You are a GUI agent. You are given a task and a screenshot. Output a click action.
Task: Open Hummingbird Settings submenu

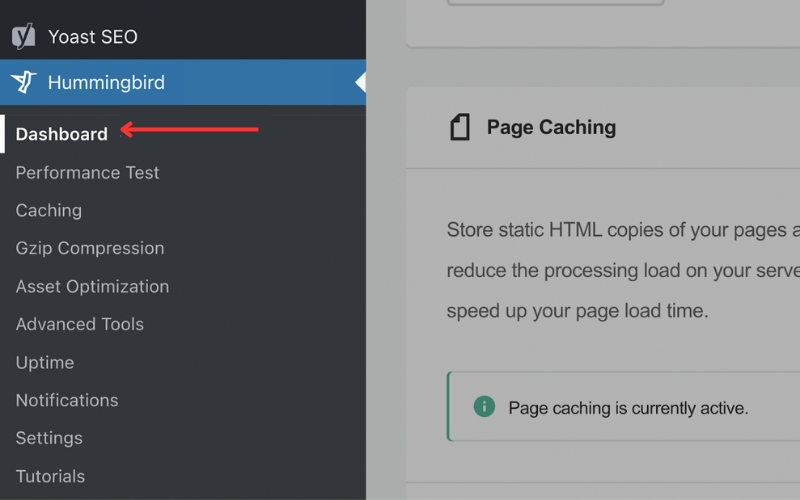point(49,438)
